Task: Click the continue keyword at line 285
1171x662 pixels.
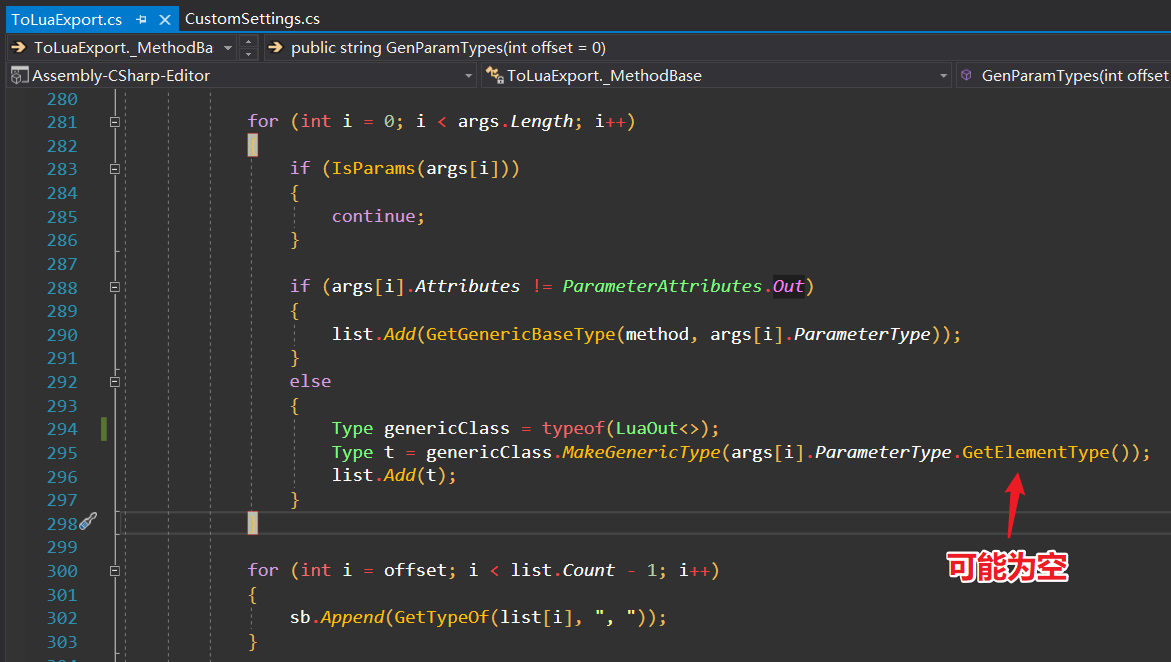Action: pyautogui.click(x=373, y=216)
